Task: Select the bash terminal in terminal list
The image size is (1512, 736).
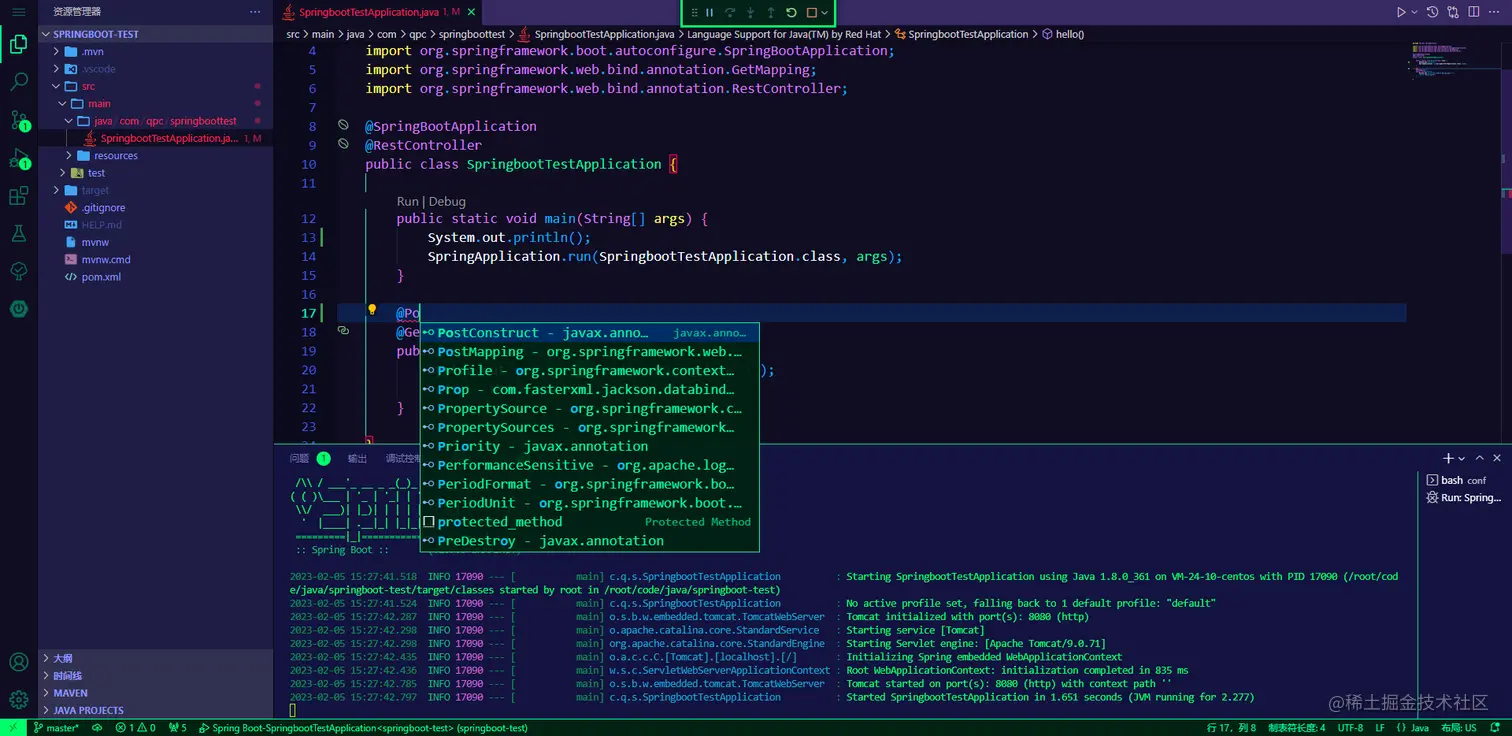Action: click(x=1465, y=480)
